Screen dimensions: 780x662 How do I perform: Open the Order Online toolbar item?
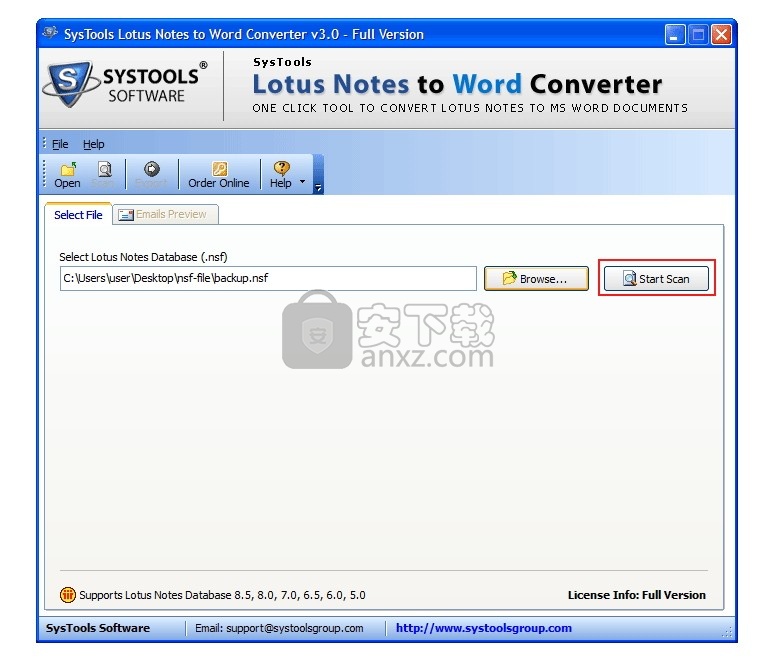218,175
